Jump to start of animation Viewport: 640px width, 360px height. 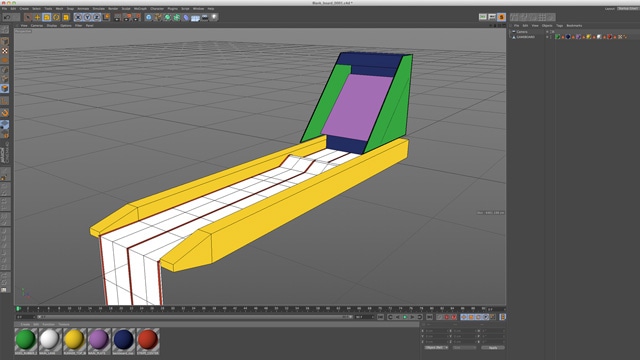click(380, 317)
